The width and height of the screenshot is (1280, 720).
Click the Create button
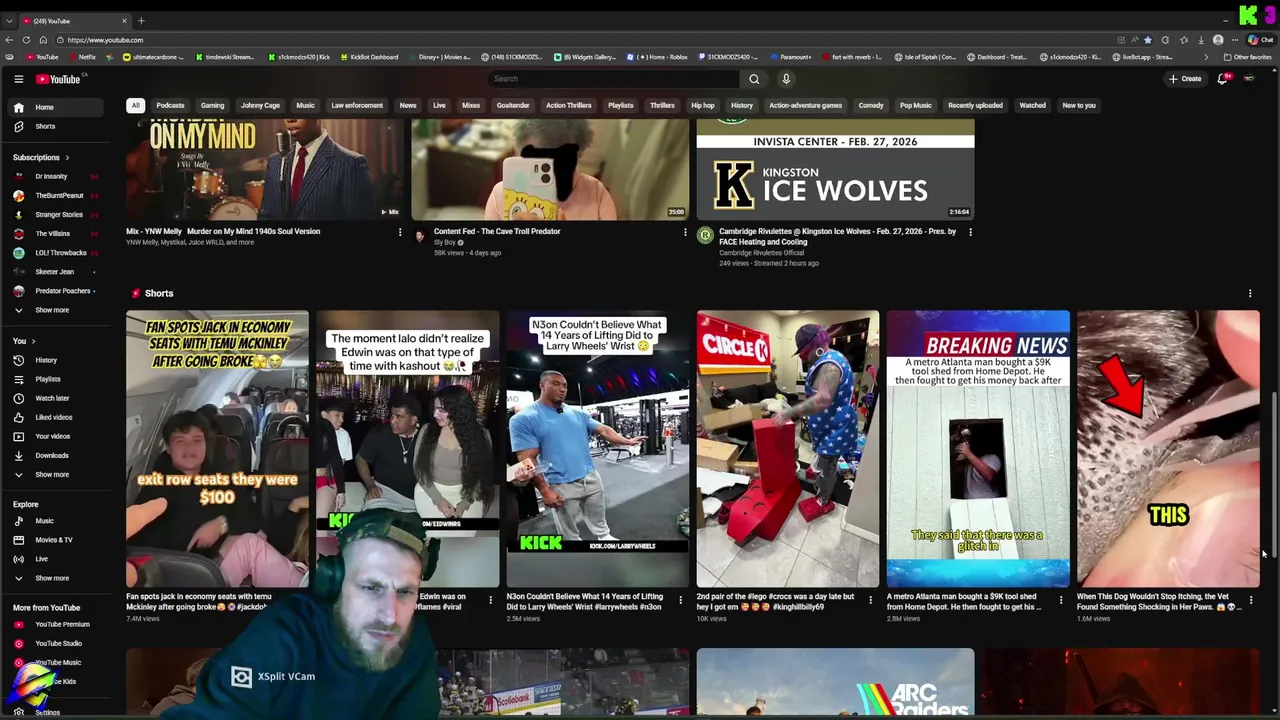click(x=1185, y=79)
